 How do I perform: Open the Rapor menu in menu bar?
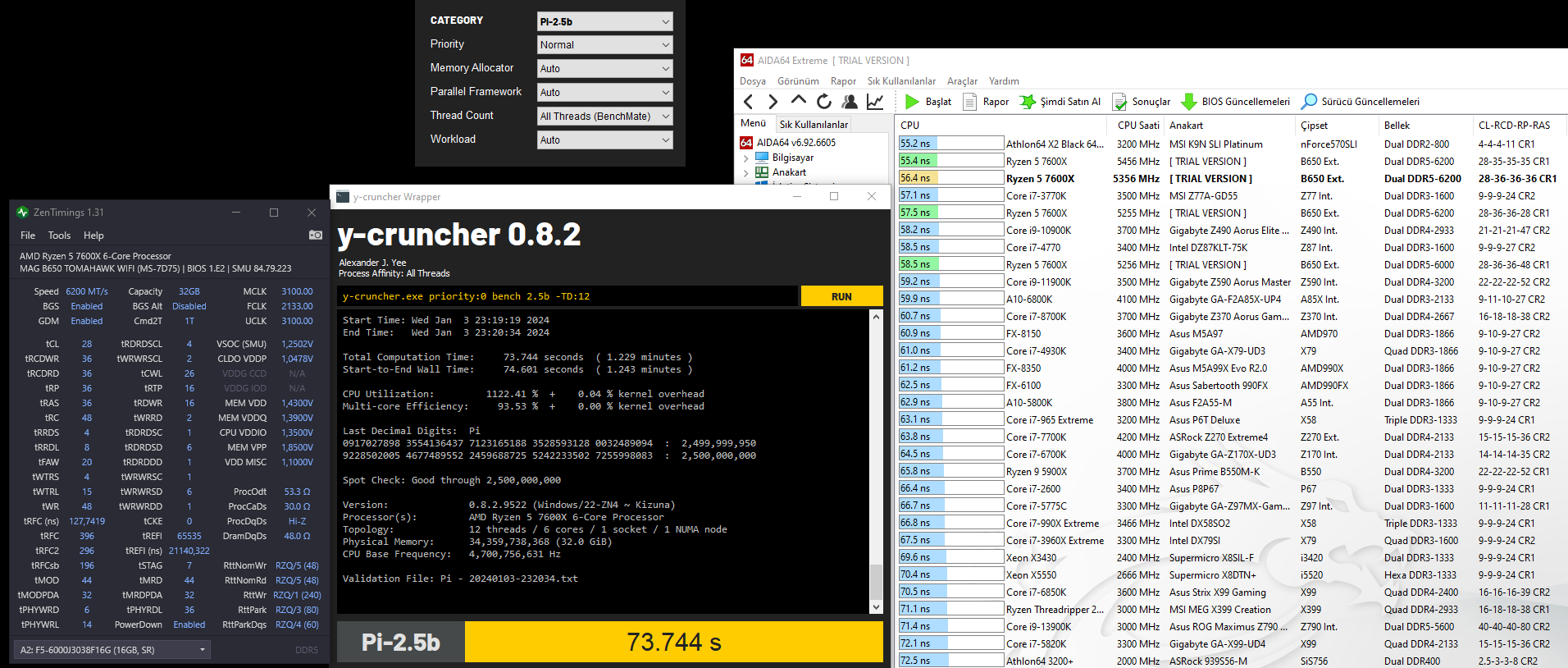coord(843,81)
